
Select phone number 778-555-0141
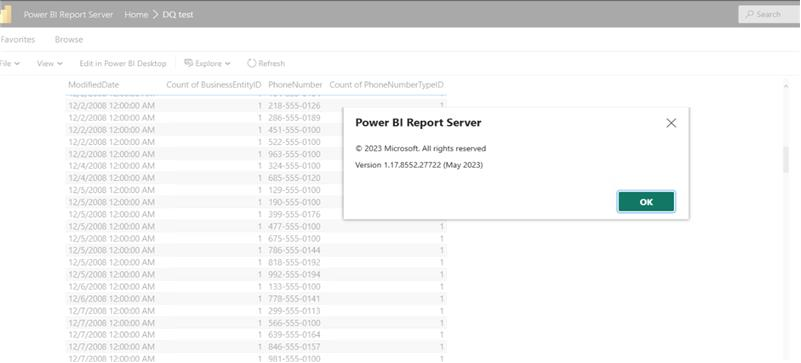(294, 299)
